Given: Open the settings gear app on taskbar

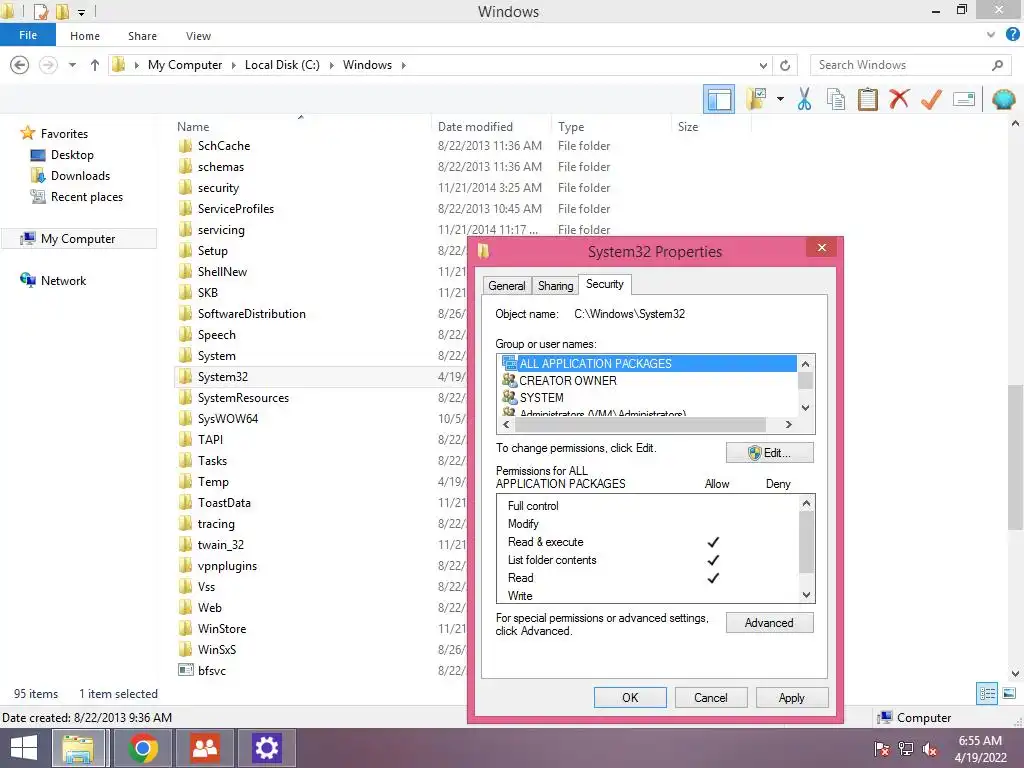Looking at the screenshot, I should point(266,748).
